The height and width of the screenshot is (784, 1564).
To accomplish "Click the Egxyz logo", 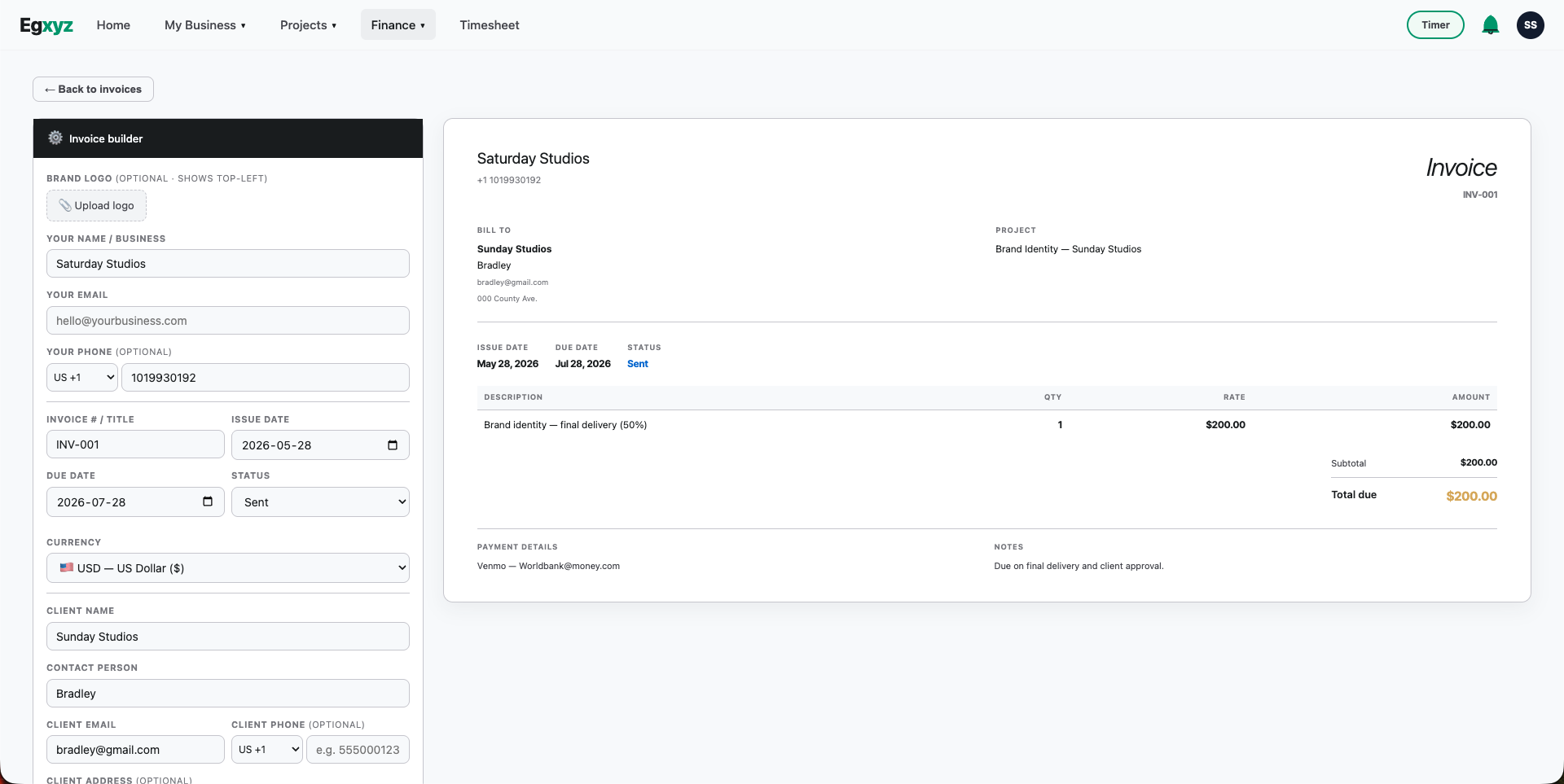I will [46, 25].
